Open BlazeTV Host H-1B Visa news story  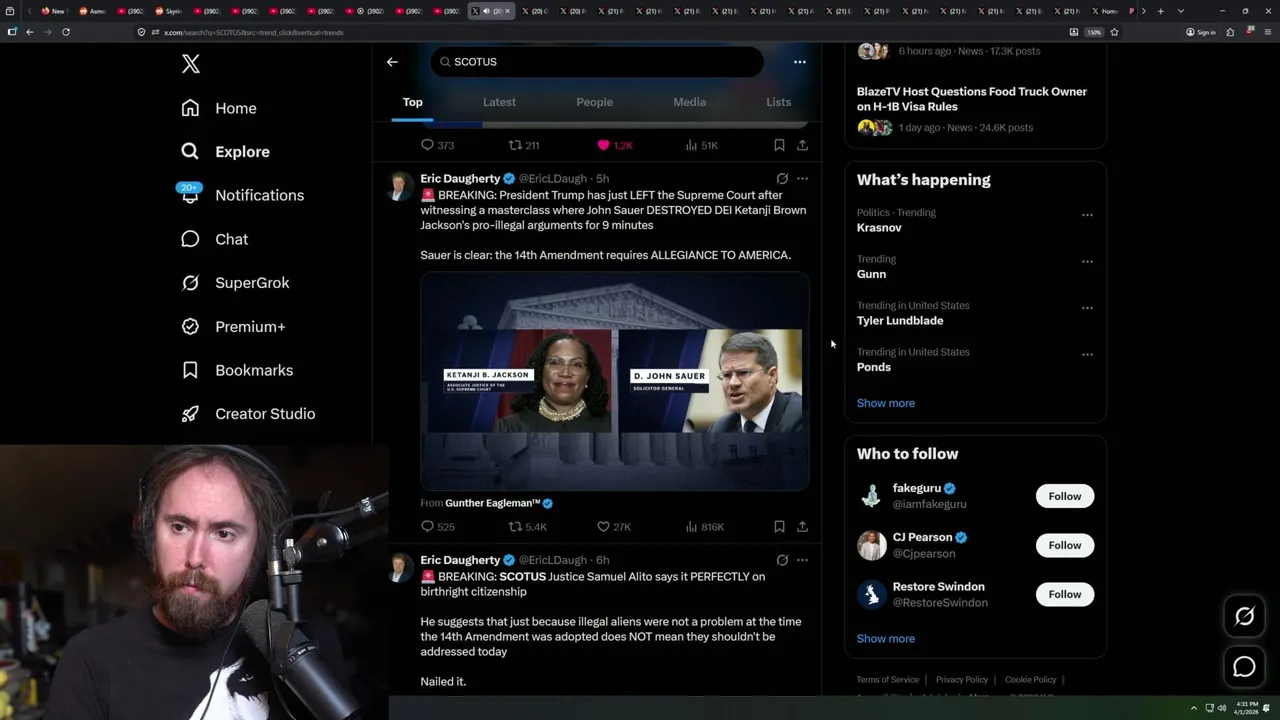[x=971, y=99]
